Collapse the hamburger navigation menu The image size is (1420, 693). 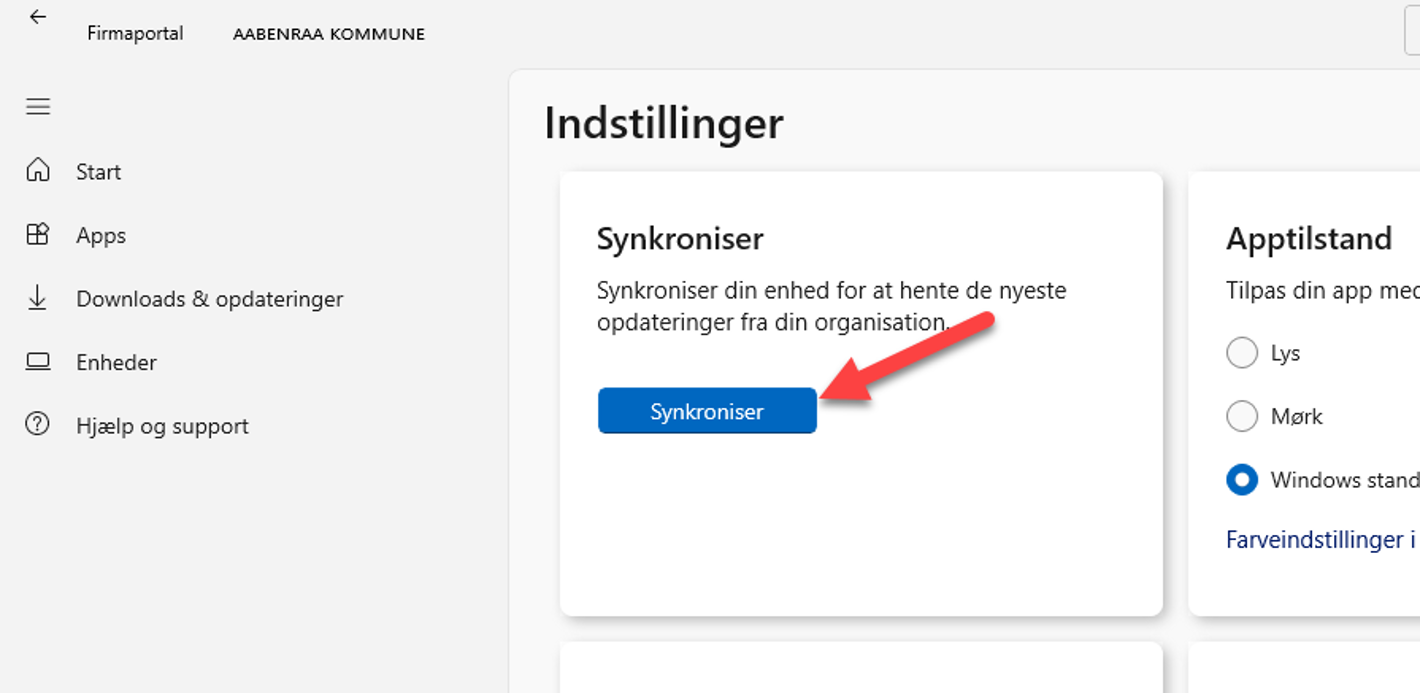point(38,107)
